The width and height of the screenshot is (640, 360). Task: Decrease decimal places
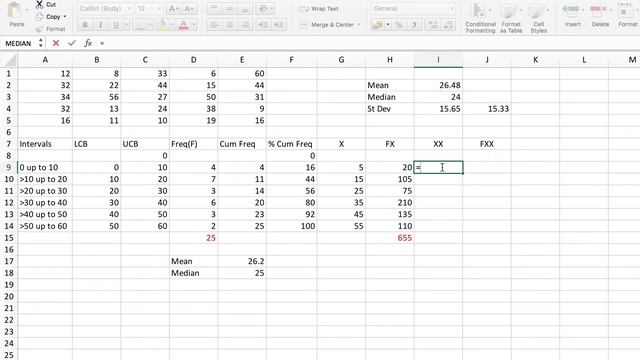point(448,25)
